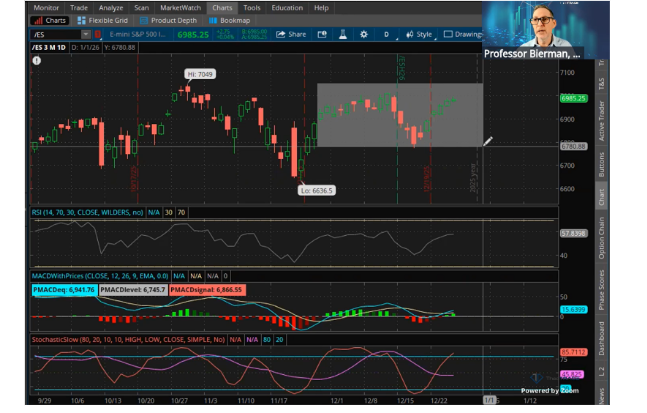Click the cyan 15.6399 MACD axis value

point(574,309)
